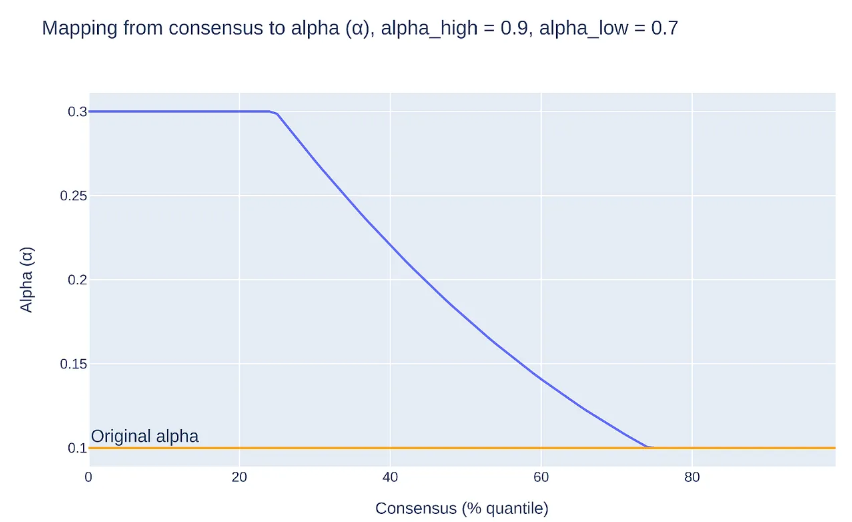Click the 'Original alpha' annotation label
This screenshot has height=522, width=852.
point(145,436)
